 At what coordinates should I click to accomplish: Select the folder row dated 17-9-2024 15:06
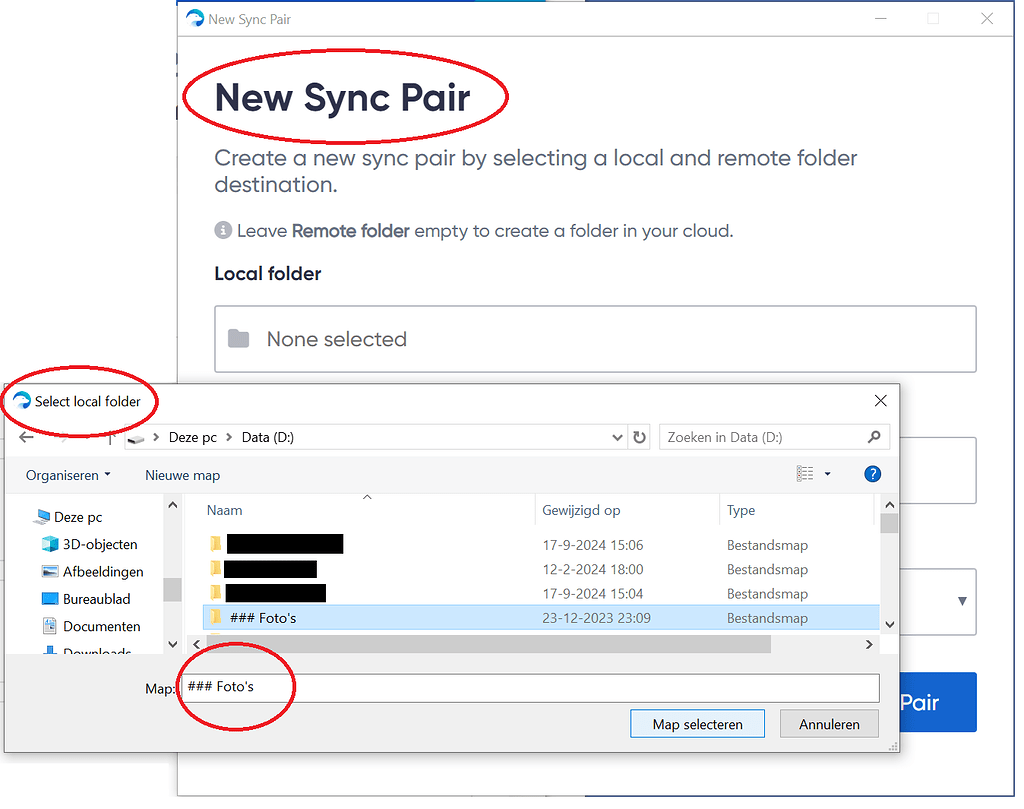[x=541, y=545]
